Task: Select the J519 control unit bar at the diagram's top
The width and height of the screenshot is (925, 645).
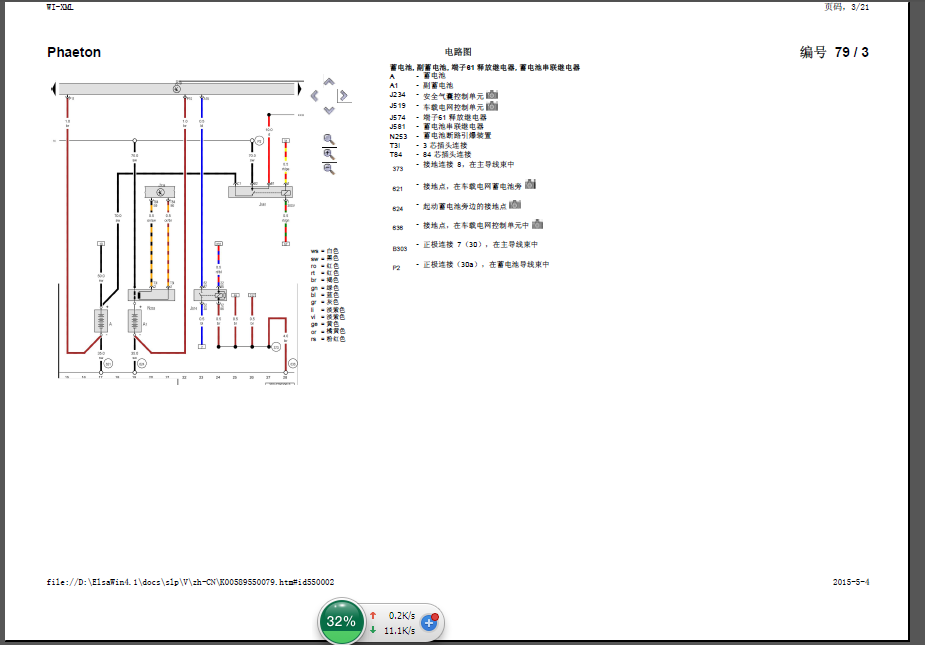Action: coord(176,89)
